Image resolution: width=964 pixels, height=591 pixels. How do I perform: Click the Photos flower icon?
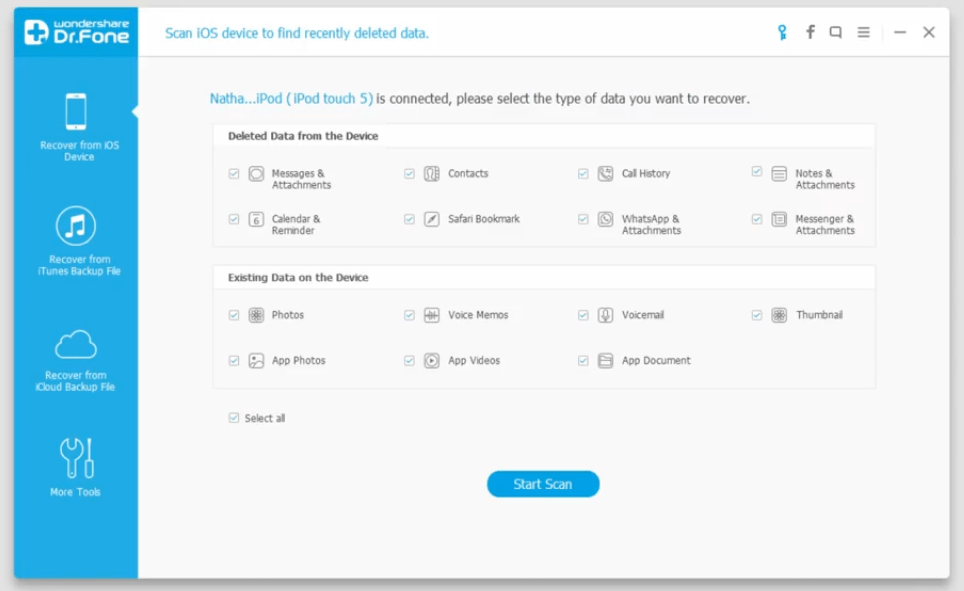(256, 315)
